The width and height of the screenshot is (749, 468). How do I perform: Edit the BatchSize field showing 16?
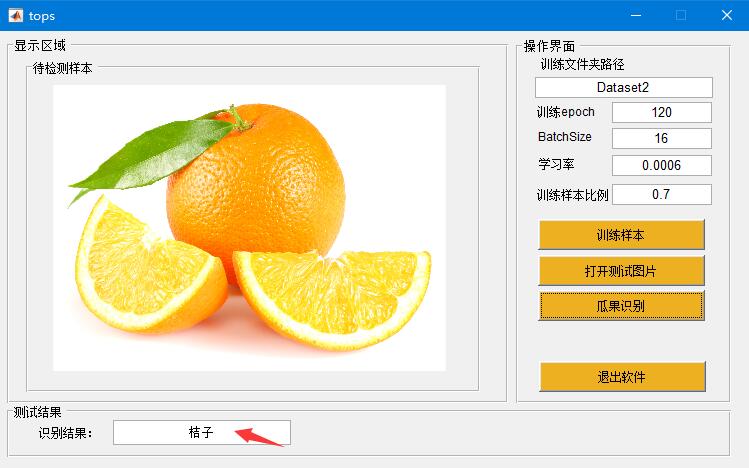pos(662,138)
